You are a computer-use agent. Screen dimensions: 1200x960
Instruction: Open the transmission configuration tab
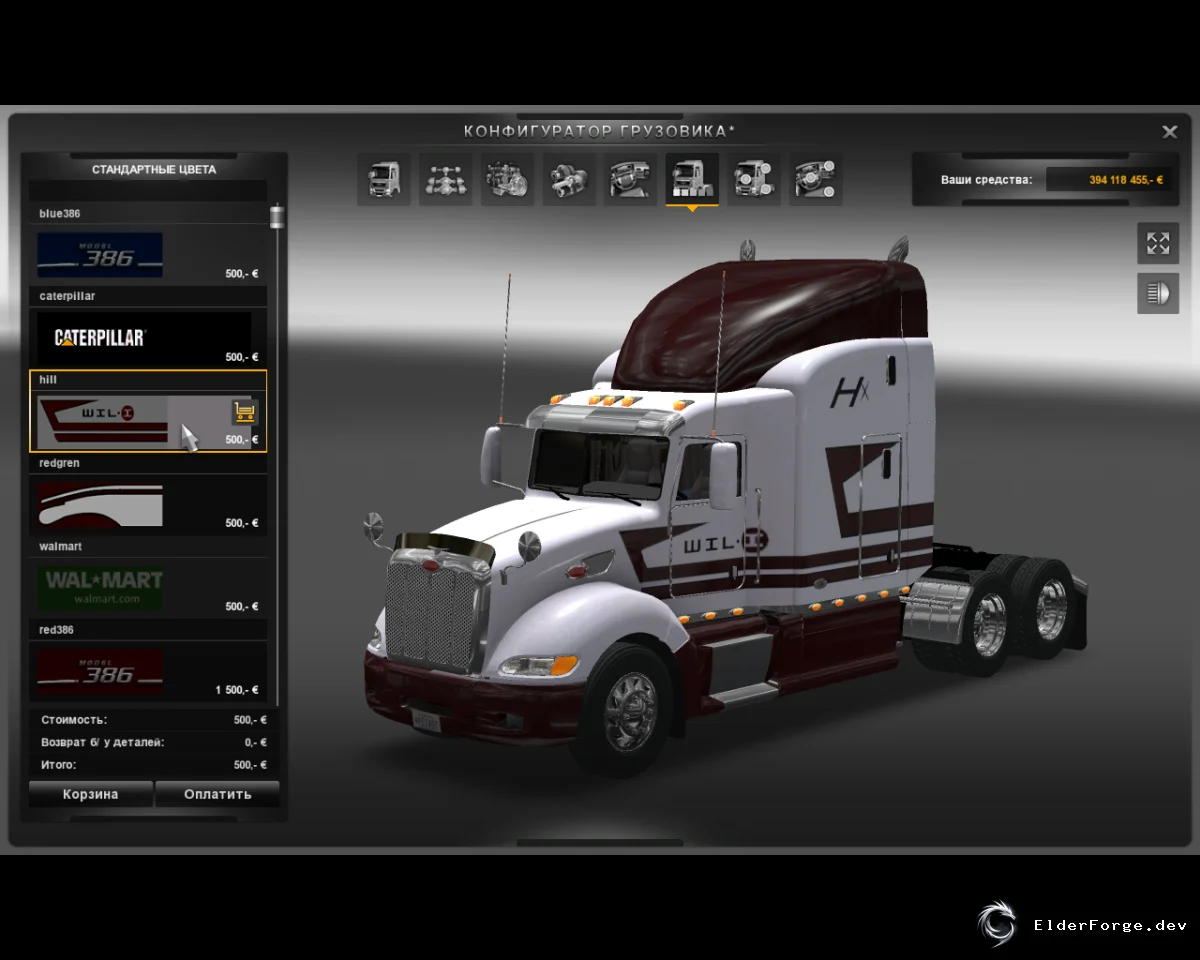pos(569,180)
